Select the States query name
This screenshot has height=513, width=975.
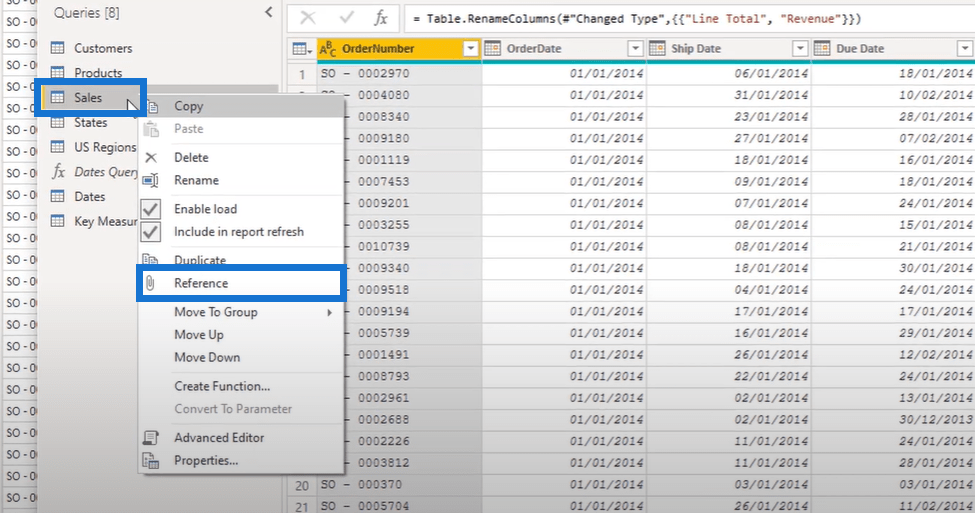pyautogui.click(x=91, y=122)
